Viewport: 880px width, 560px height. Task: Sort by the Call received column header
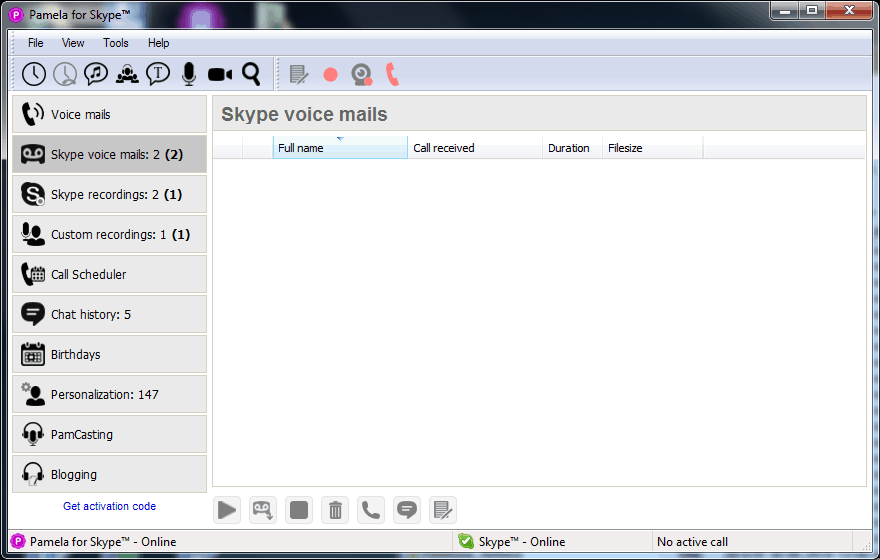coord(475,148)
